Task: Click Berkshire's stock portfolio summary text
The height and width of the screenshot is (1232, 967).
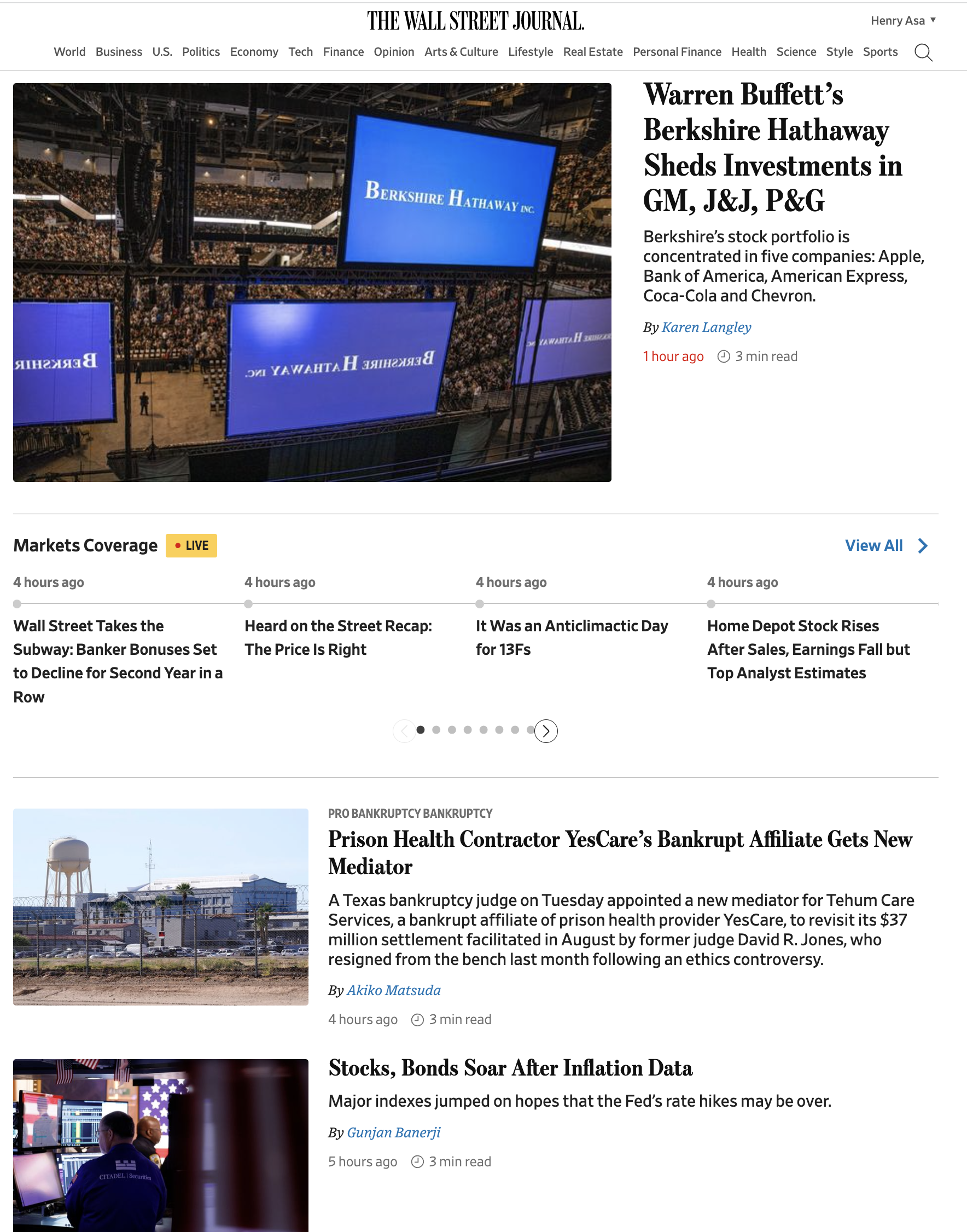Action: pos(784,266)
